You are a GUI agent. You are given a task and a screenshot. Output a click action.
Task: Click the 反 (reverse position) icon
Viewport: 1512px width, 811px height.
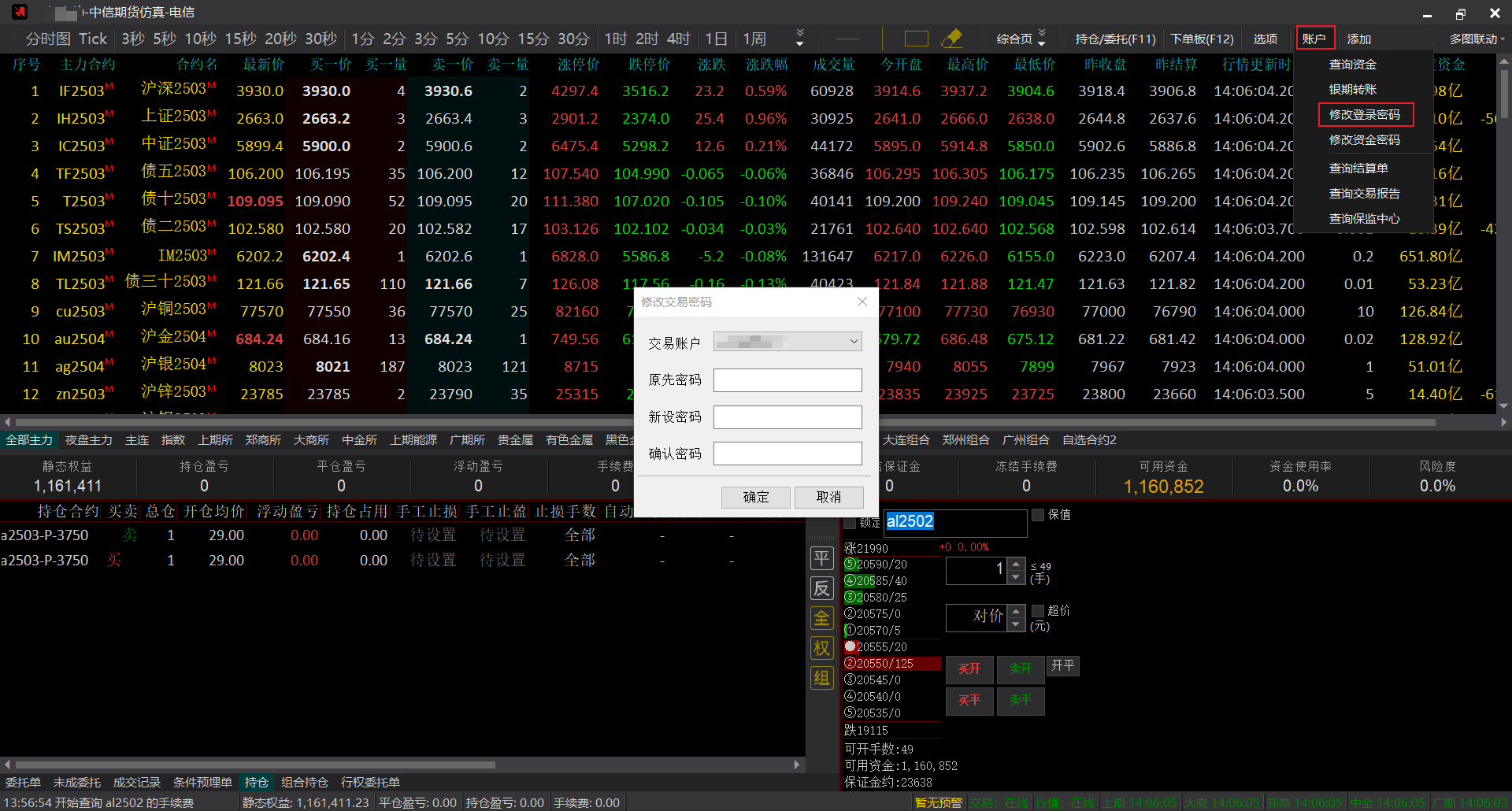[821, 588]
